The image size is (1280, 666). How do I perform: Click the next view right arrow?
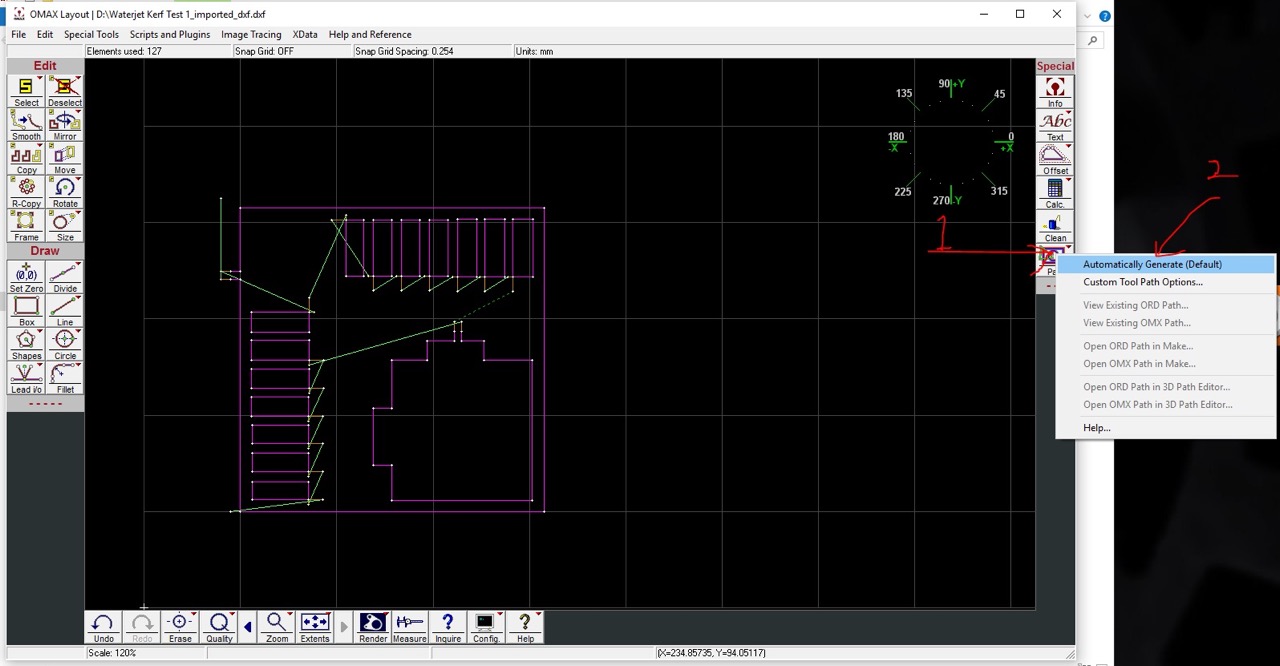(x=344, y=628)
